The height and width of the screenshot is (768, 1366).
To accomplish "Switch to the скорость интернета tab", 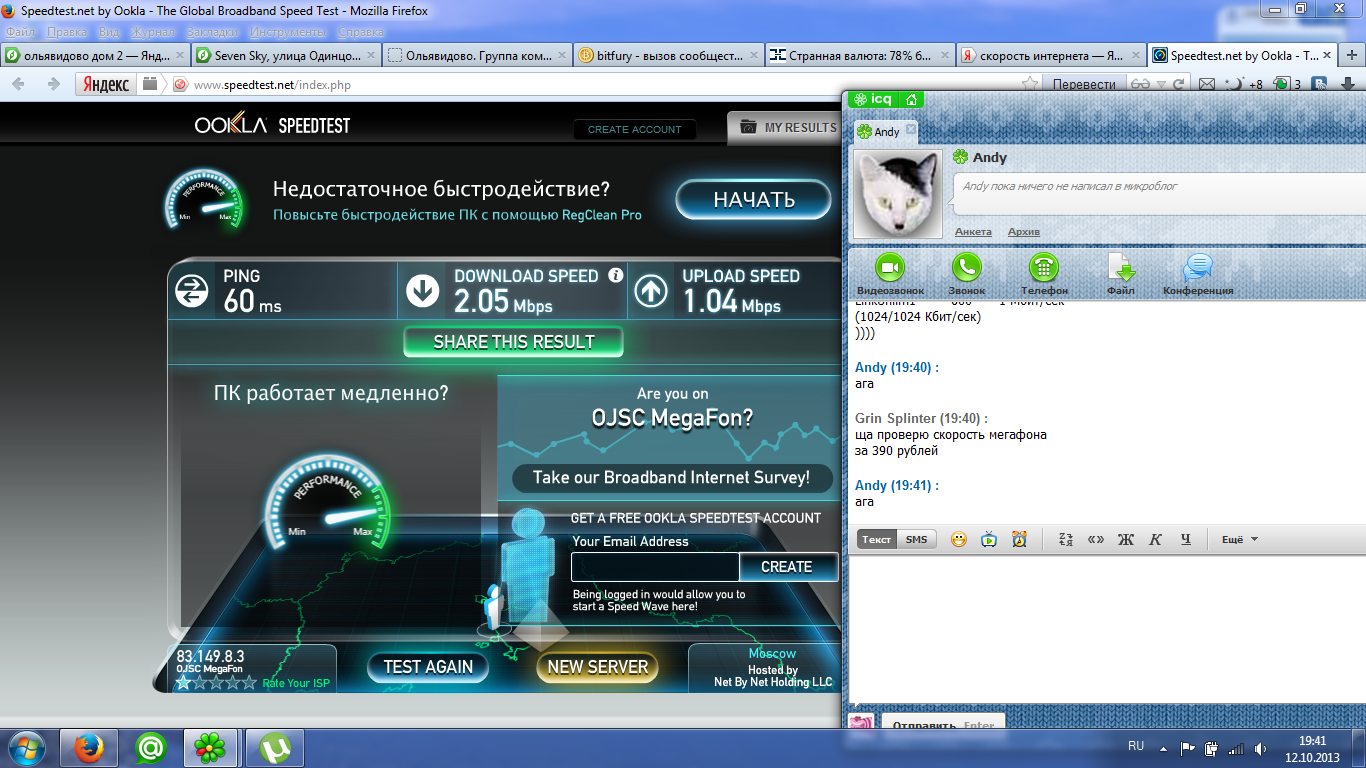I will 1051,56.
